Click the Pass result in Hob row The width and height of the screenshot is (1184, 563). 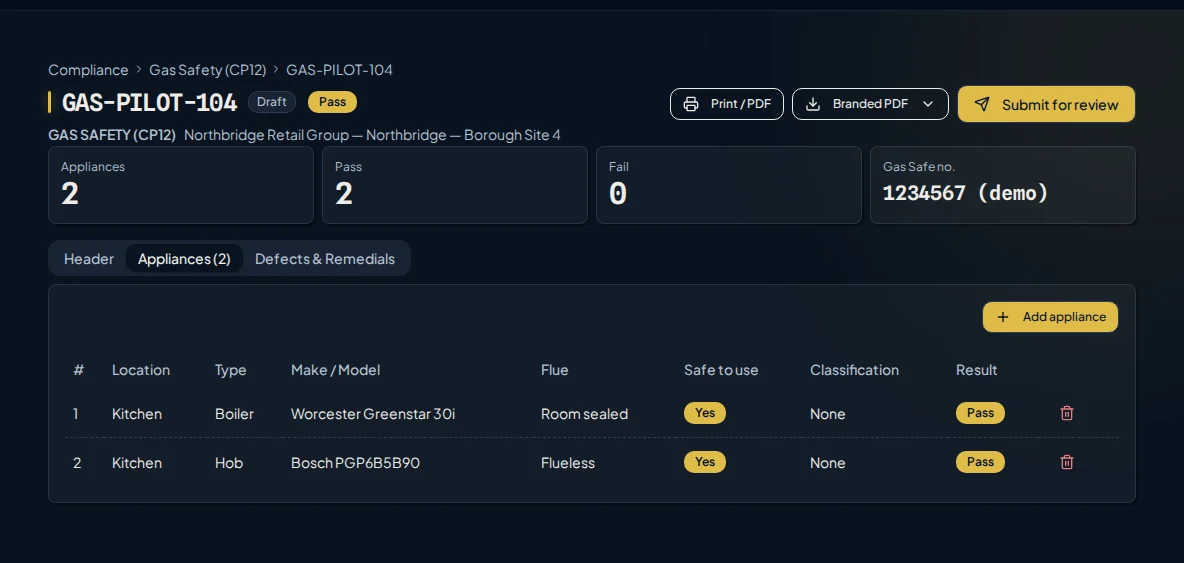coord(980,462)
